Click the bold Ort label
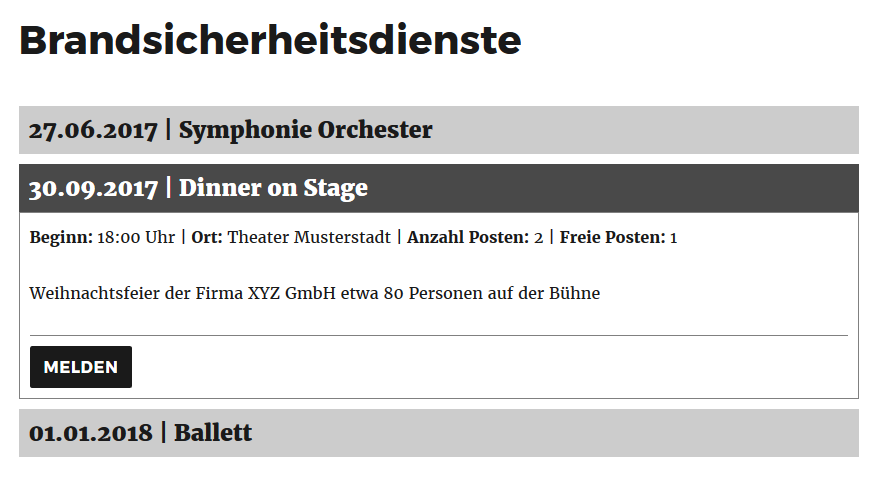 tap(207, 238)
